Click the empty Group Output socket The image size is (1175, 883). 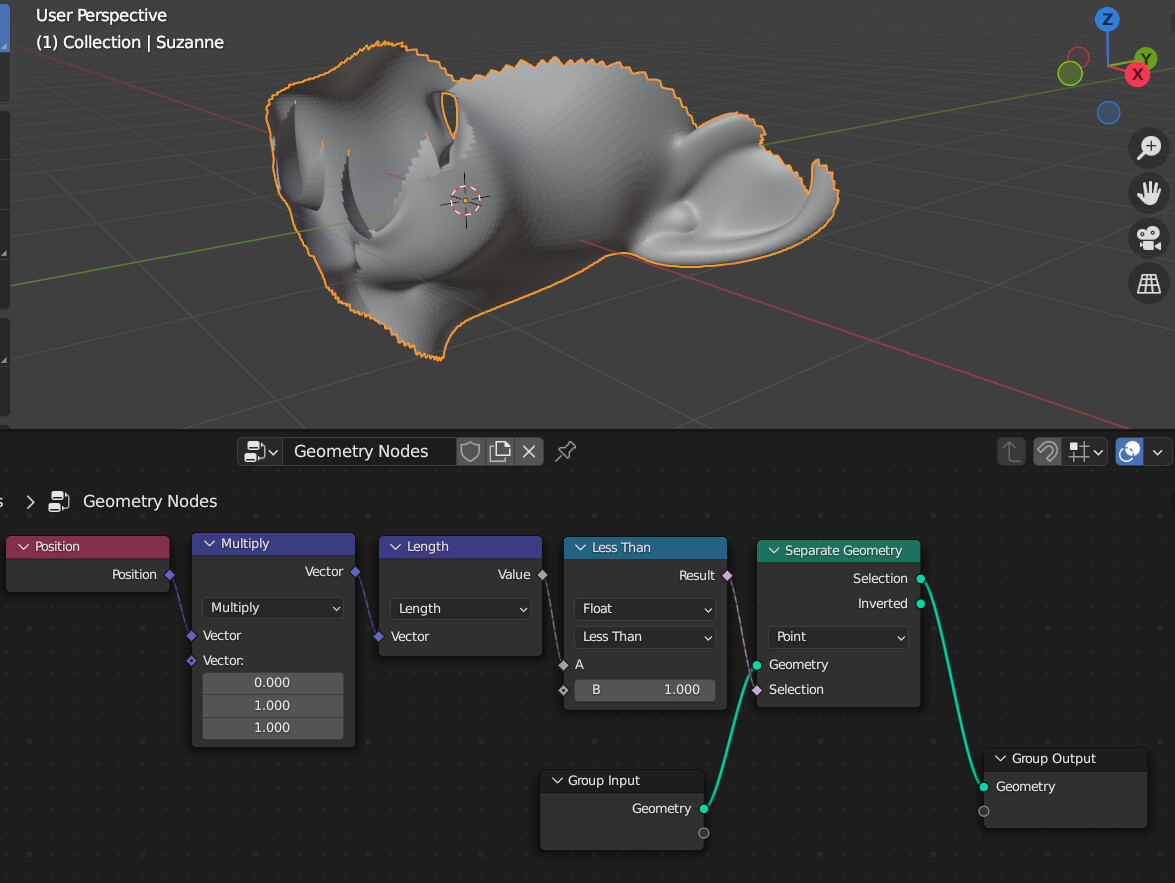(984, 811)
